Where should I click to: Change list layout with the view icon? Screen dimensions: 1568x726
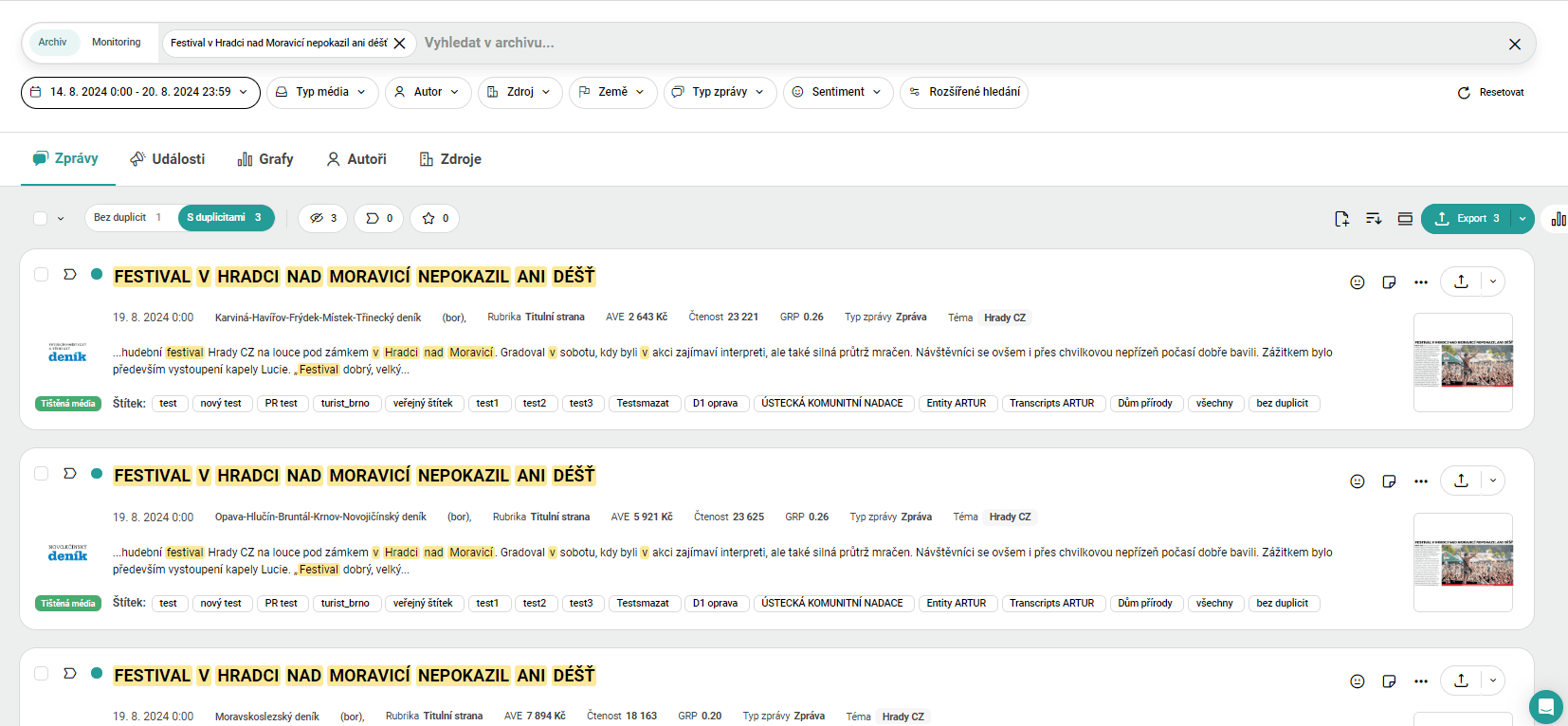point(1405,219)
